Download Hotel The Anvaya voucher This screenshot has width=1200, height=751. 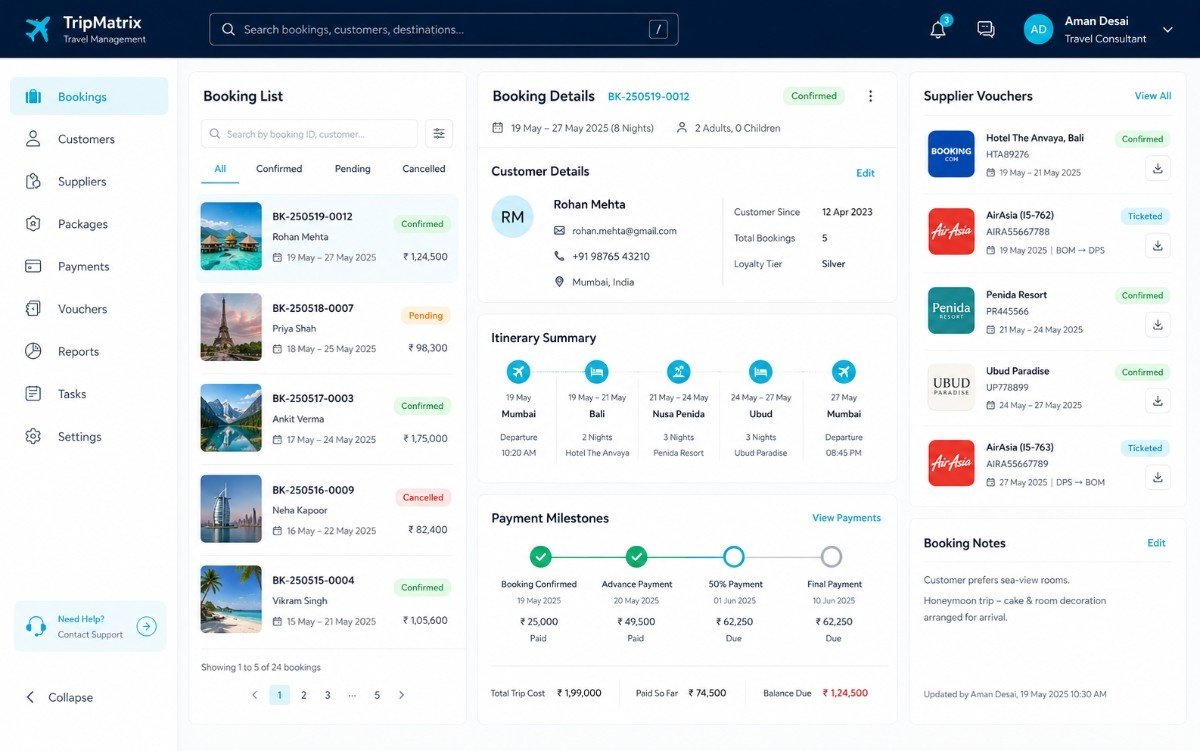[1158, 168]
